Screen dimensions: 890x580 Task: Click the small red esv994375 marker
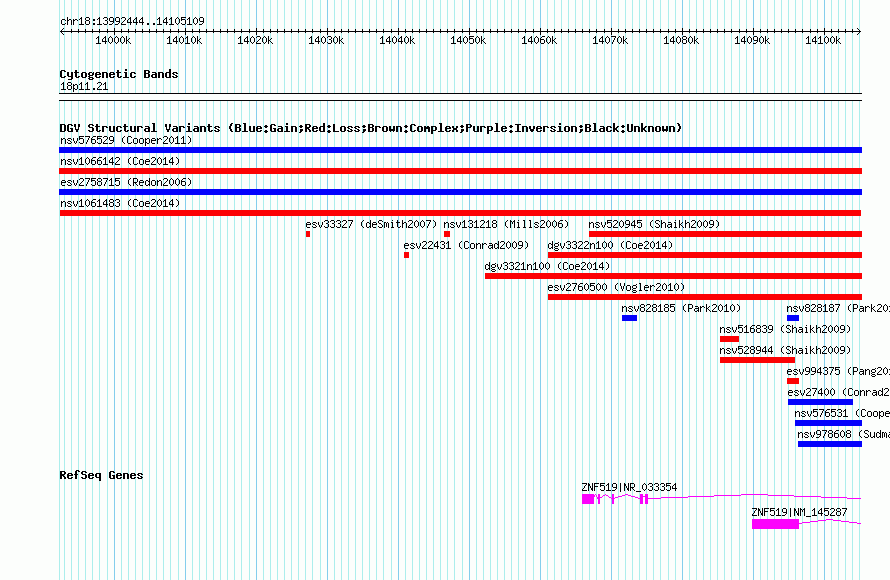coord(793,381)
